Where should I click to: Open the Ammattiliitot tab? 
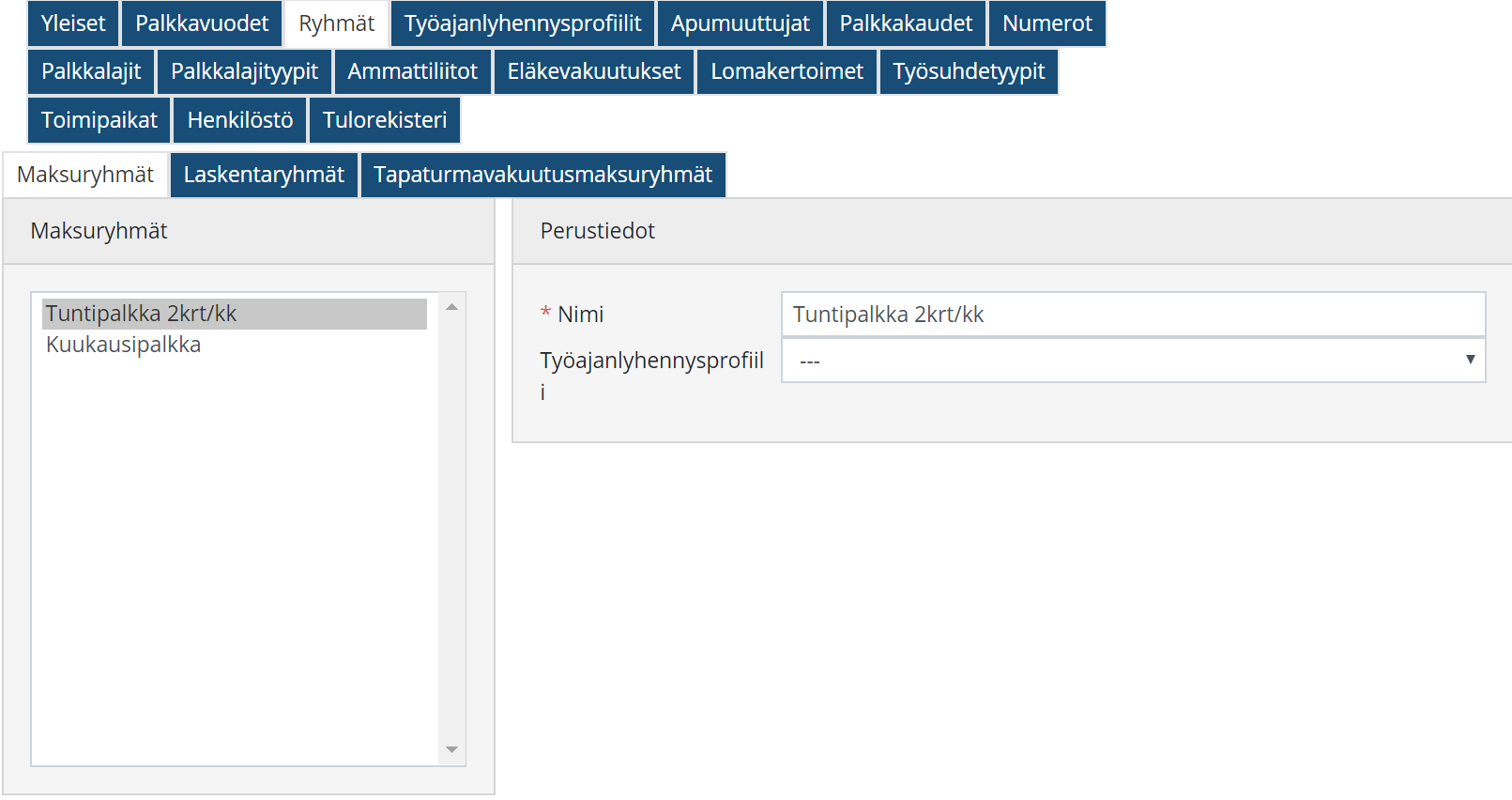pyautogui.click(x=412, y=71)
